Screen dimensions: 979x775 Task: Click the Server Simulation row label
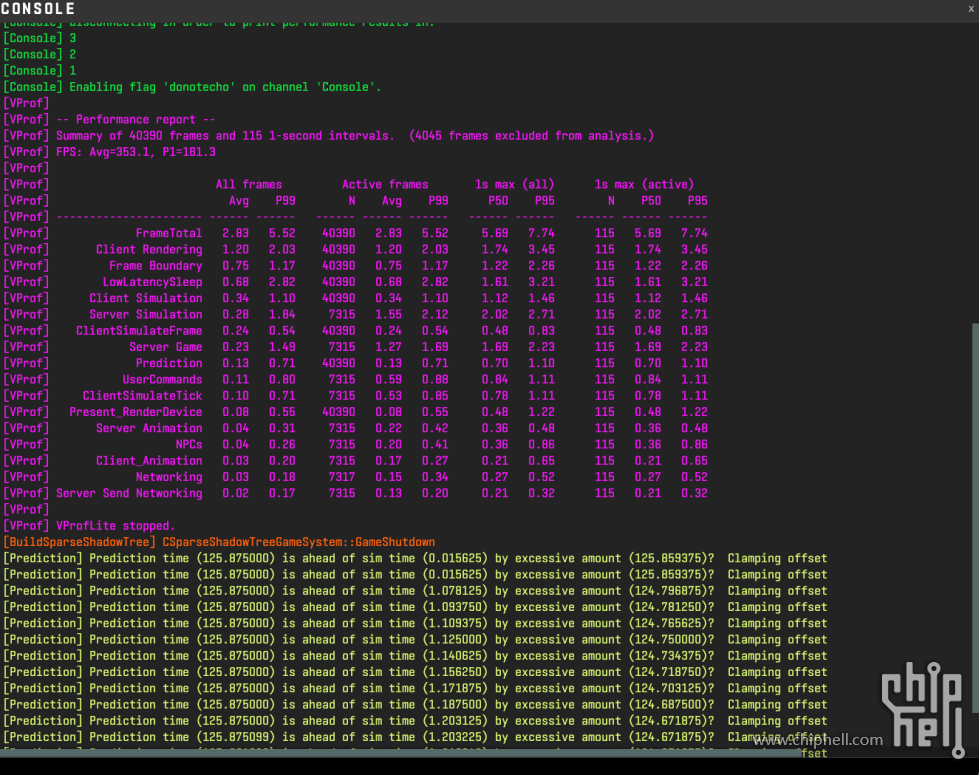[x=145, y=314]
